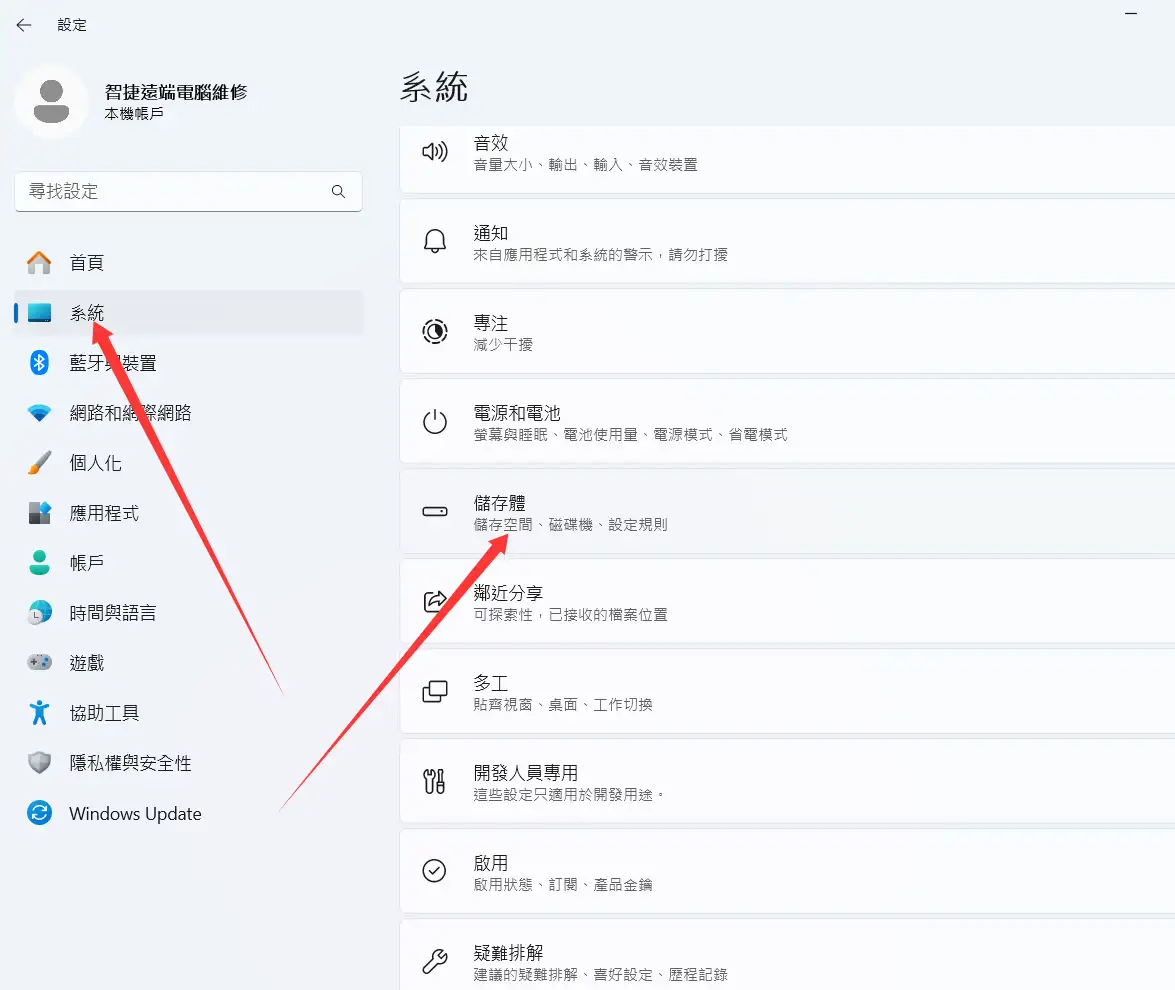This screenshot has height=990, width=1175.
Task: Click the 疑難排解 wrench icon
Action: pyautogui.click(x=435, y=961)
